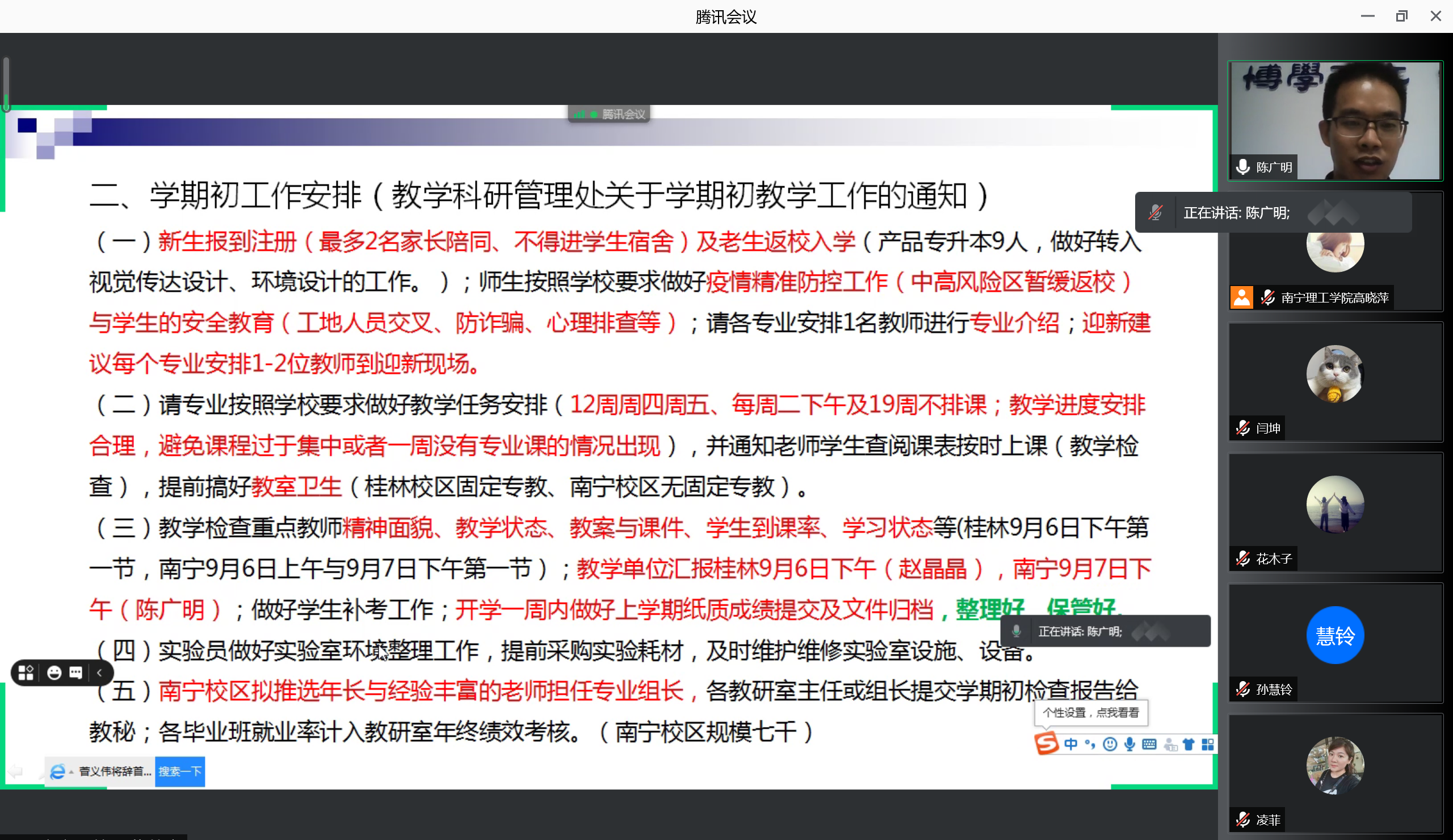Click the 搜索一下 search button

point(180,771)
